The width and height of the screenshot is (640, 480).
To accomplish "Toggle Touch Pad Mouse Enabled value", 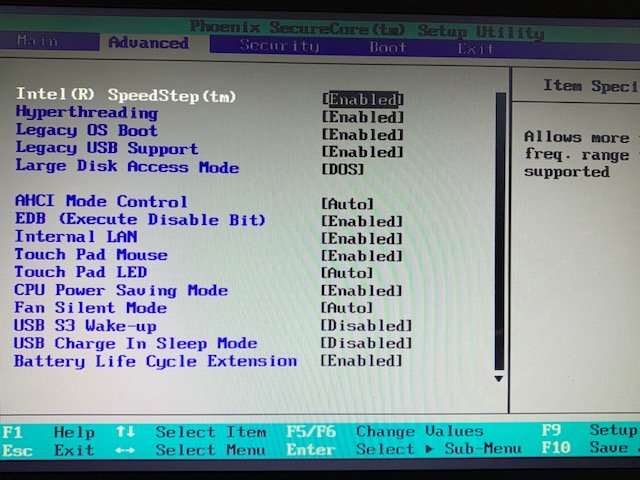I will 362,256.
